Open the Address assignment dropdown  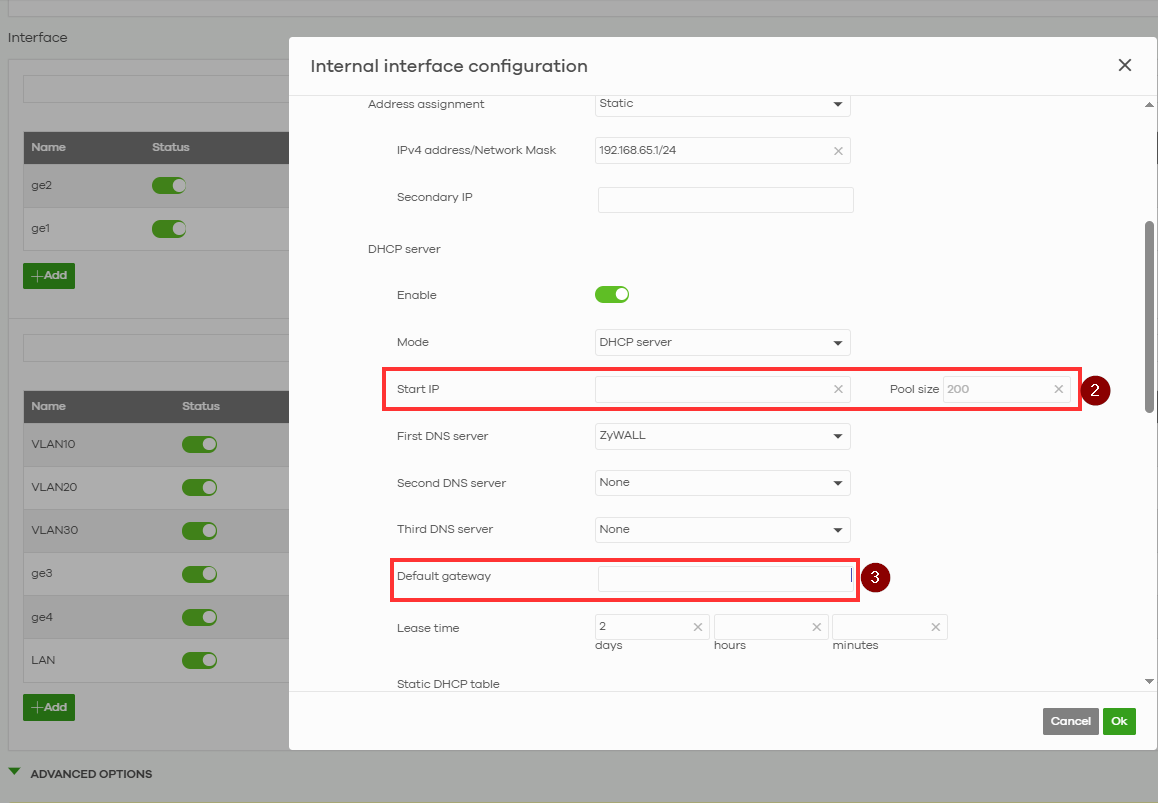[722, 104]
